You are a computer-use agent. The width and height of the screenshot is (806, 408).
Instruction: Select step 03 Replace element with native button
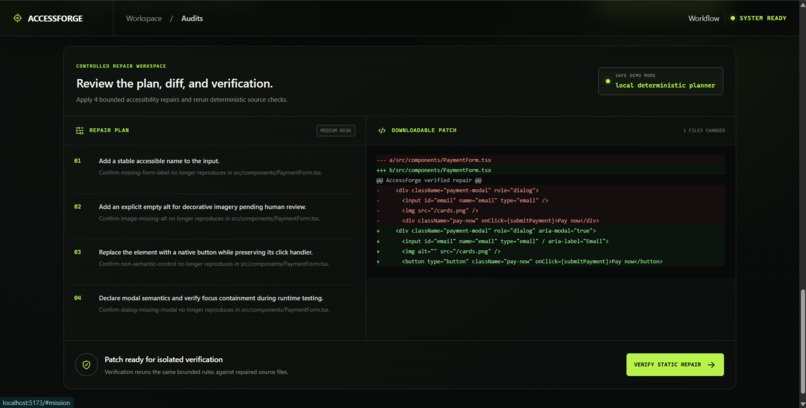pyautogui.click(x=206, y=252)
